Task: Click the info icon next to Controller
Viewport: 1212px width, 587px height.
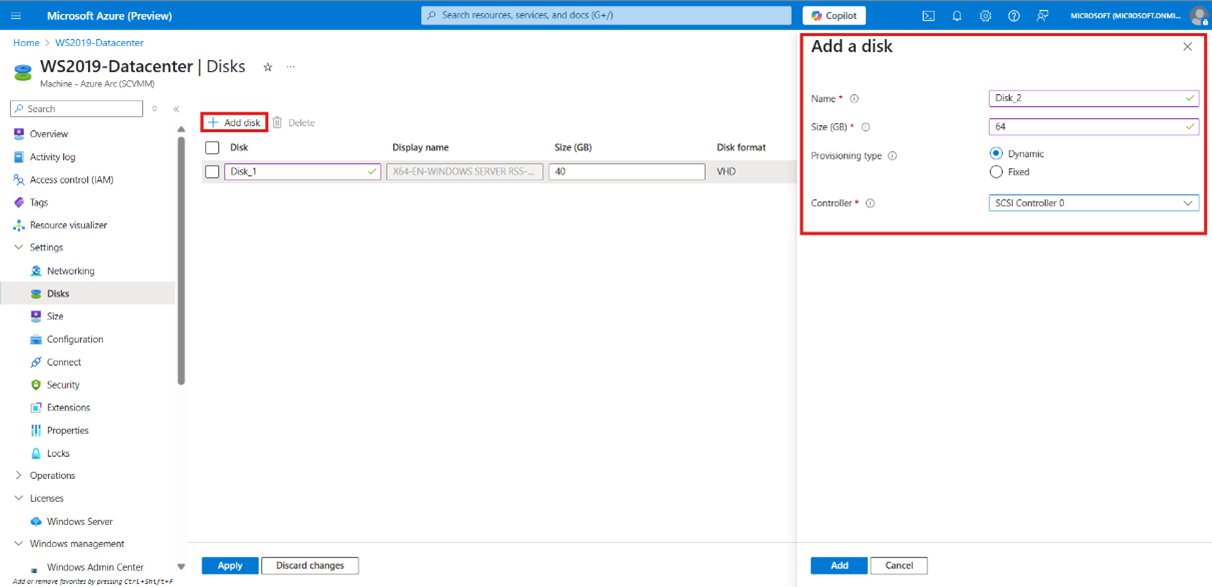Action: click(870, 203)
